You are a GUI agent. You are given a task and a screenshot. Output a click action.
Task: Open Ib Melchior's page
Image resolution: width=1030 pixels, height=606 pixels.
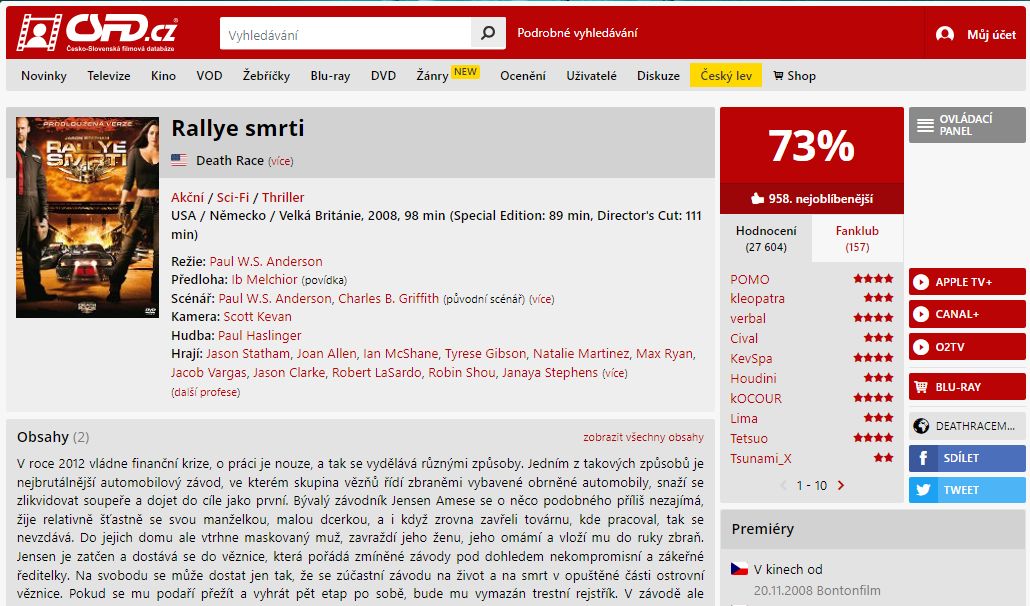264,279
